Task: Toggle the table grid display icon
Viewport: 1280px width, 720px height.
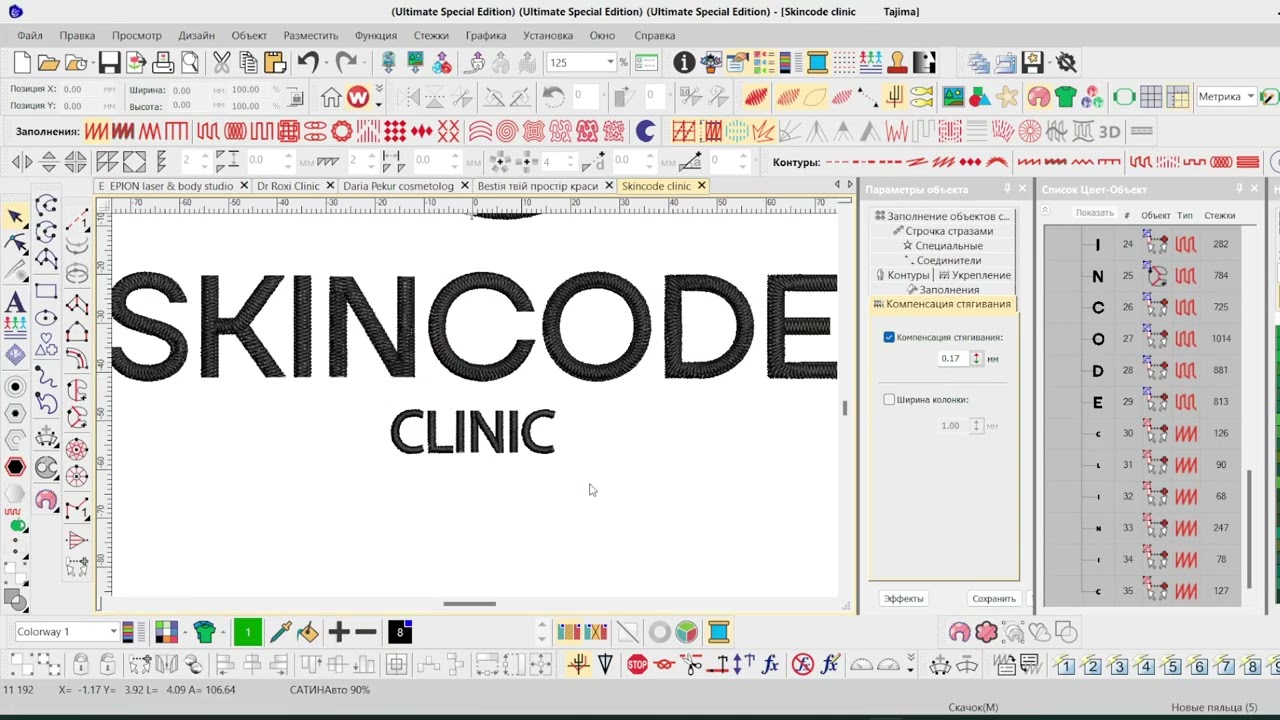Action: [1151, 97]
